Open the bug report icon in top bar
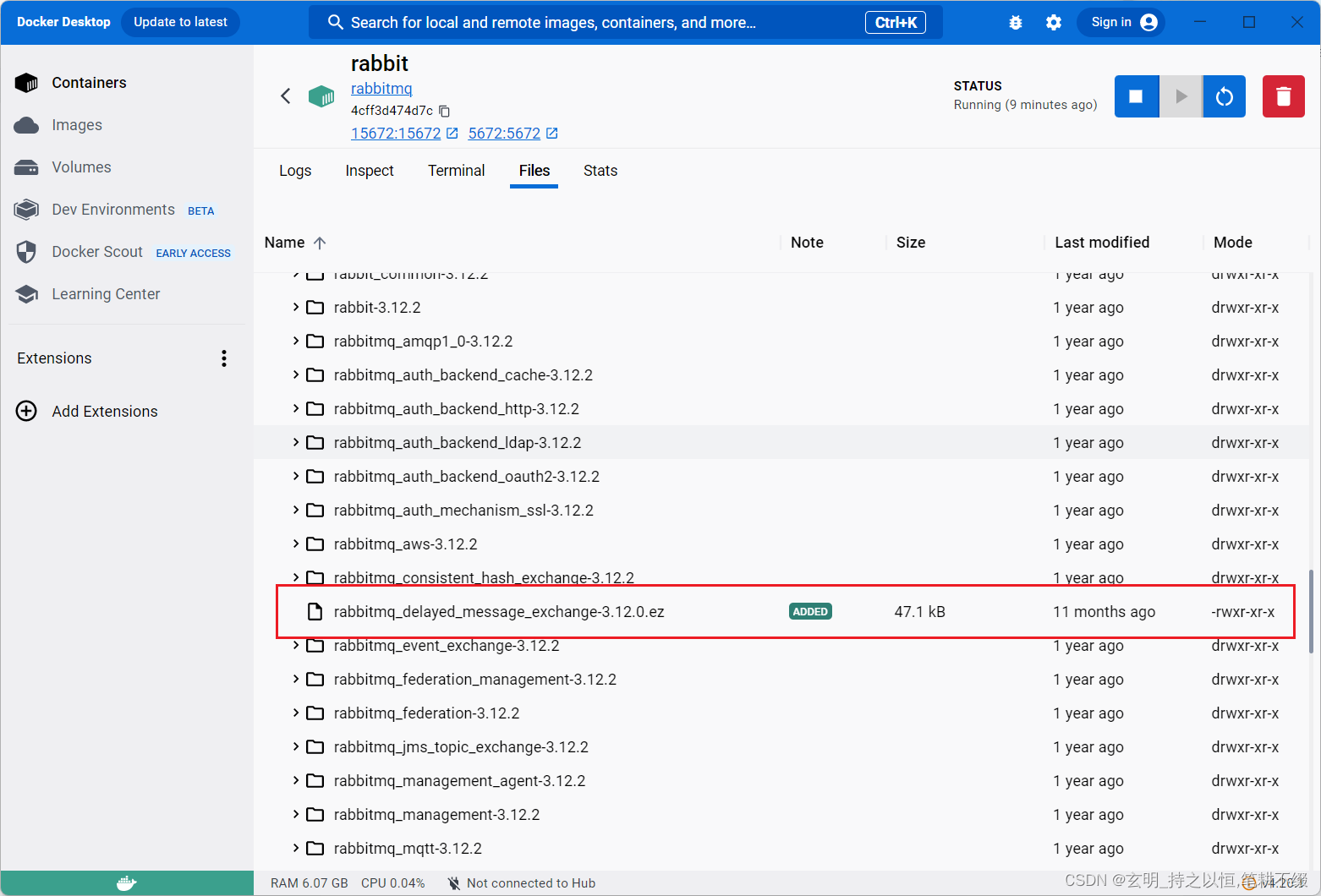The height and width of the screenshot is (896, 1321). click(1015, 22)
